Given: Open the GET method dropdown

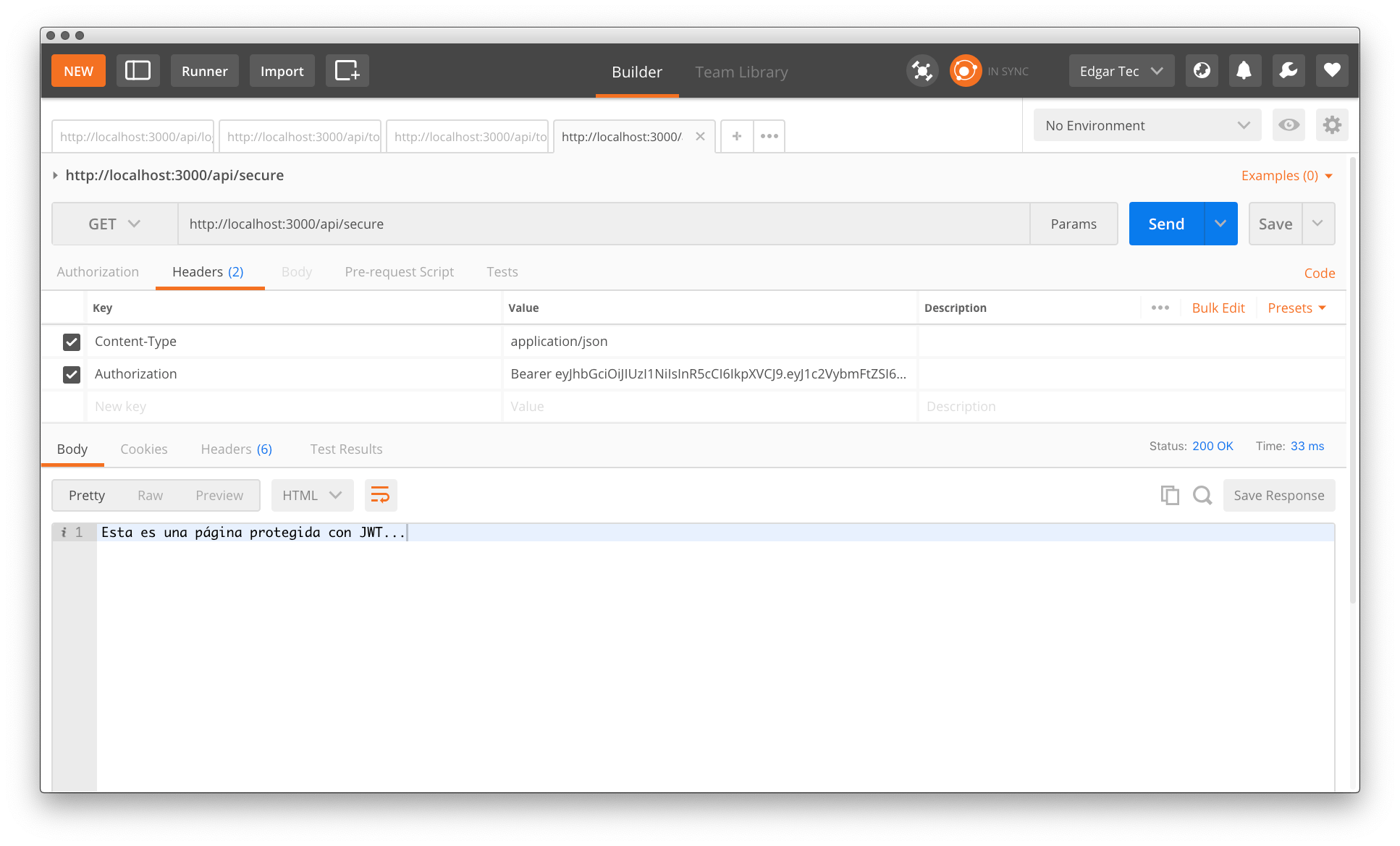Looking at the screenshot, I should pyautogui.click(x=114, y=224).
